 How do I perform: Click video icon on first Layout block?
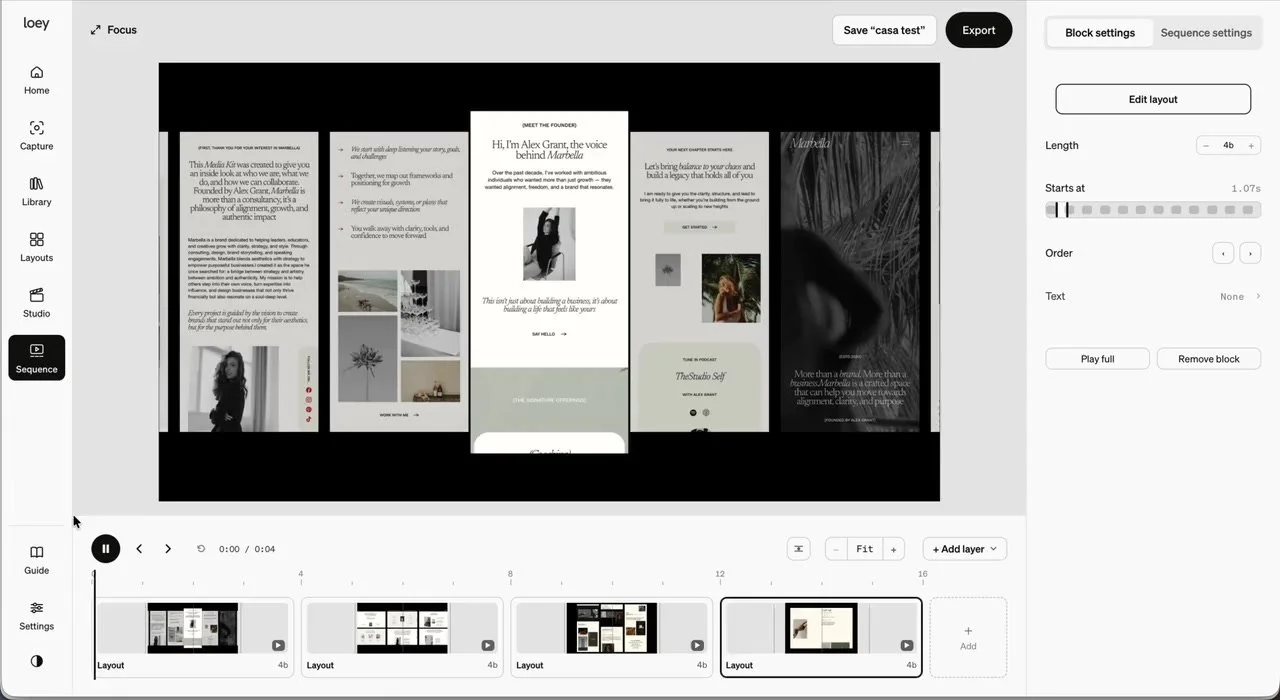(278, 646)
